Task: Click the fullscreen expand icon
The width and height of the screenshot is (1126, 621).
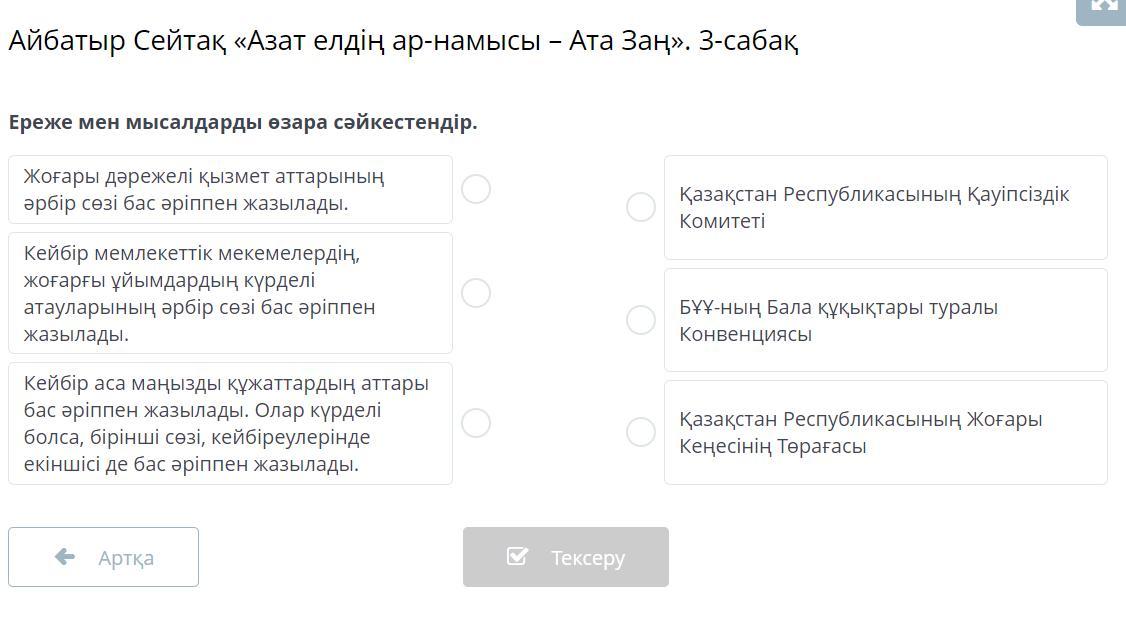Action: click(x=1103, y=6)
